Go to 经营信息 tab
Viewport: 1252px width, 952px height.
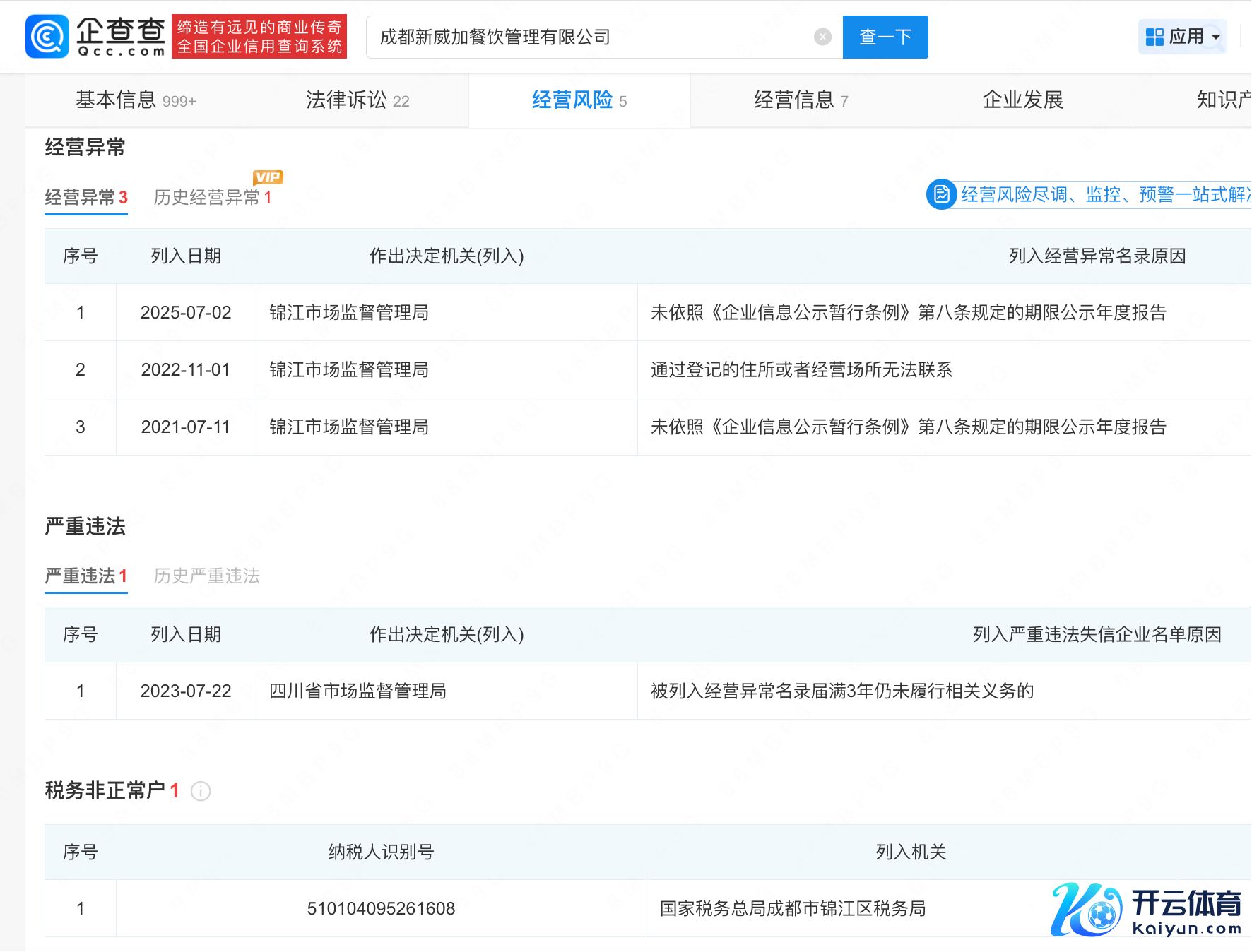coord(801,100)
